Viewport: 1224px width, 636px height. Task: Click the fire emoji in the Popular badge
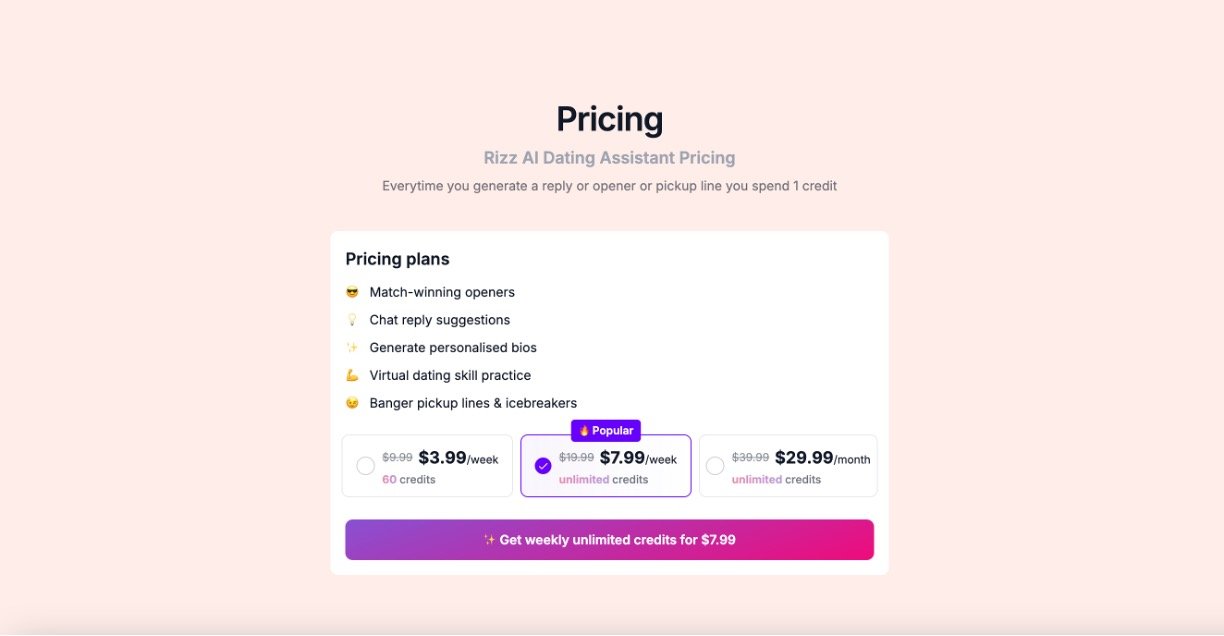585,431
